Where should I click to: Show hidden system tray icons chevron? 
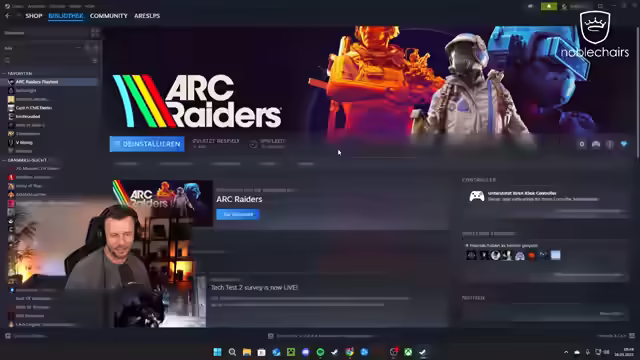click(566, 352)
